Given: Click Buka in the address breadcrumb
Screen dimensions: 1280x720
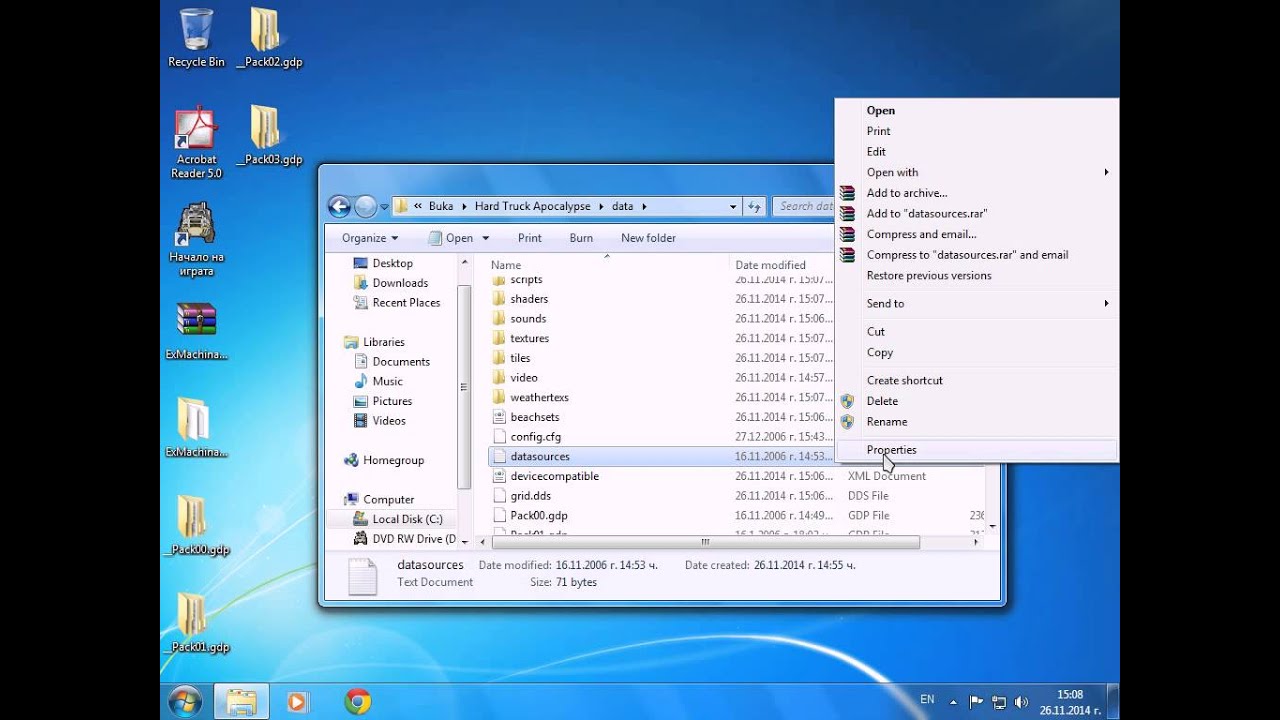Looking at the screenshot, I should click(x=441, y=207).
